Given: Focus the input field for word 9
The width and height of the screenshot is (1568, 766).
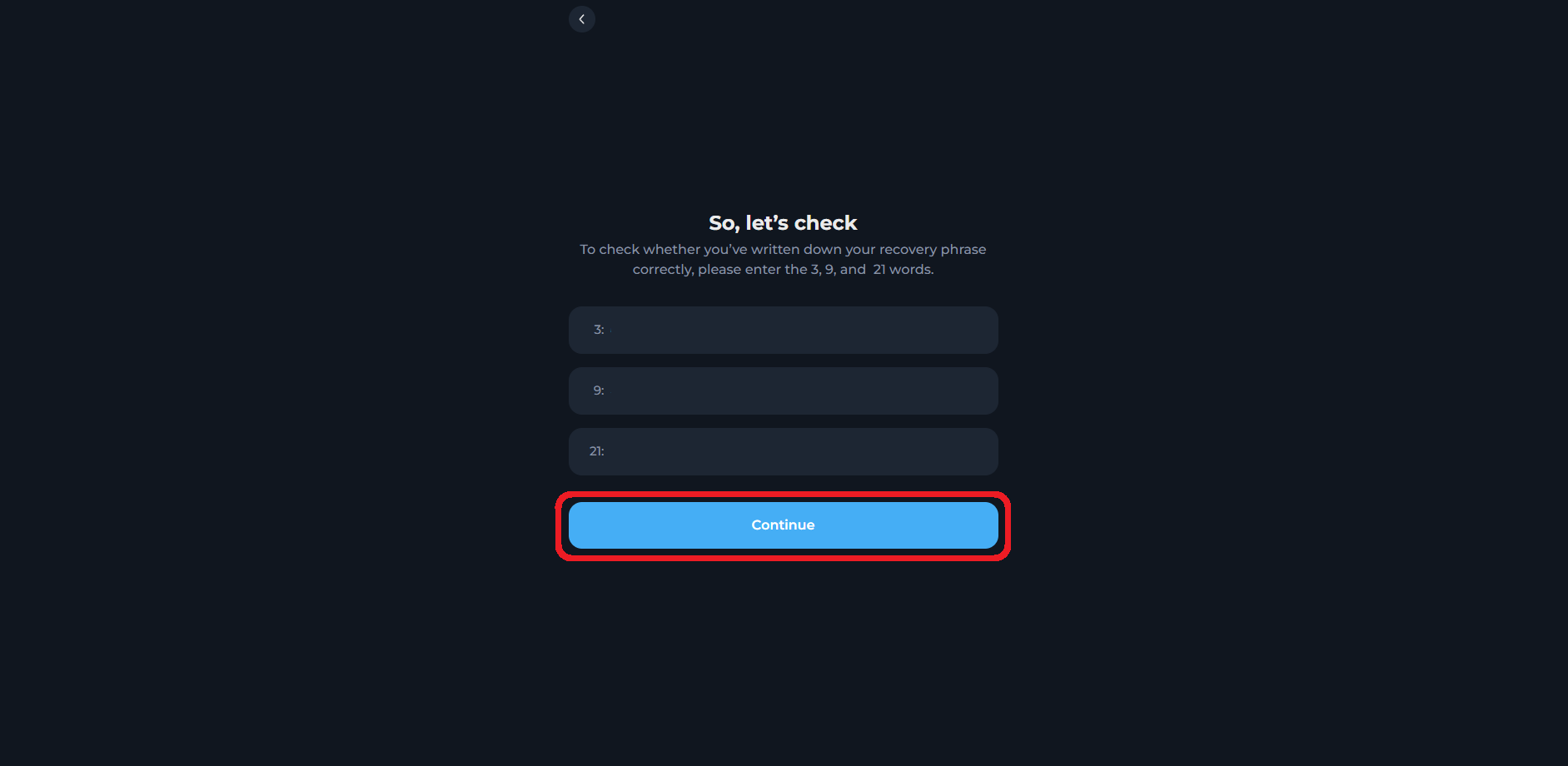Looking at the screenshot, I should (x=783, y=390).
